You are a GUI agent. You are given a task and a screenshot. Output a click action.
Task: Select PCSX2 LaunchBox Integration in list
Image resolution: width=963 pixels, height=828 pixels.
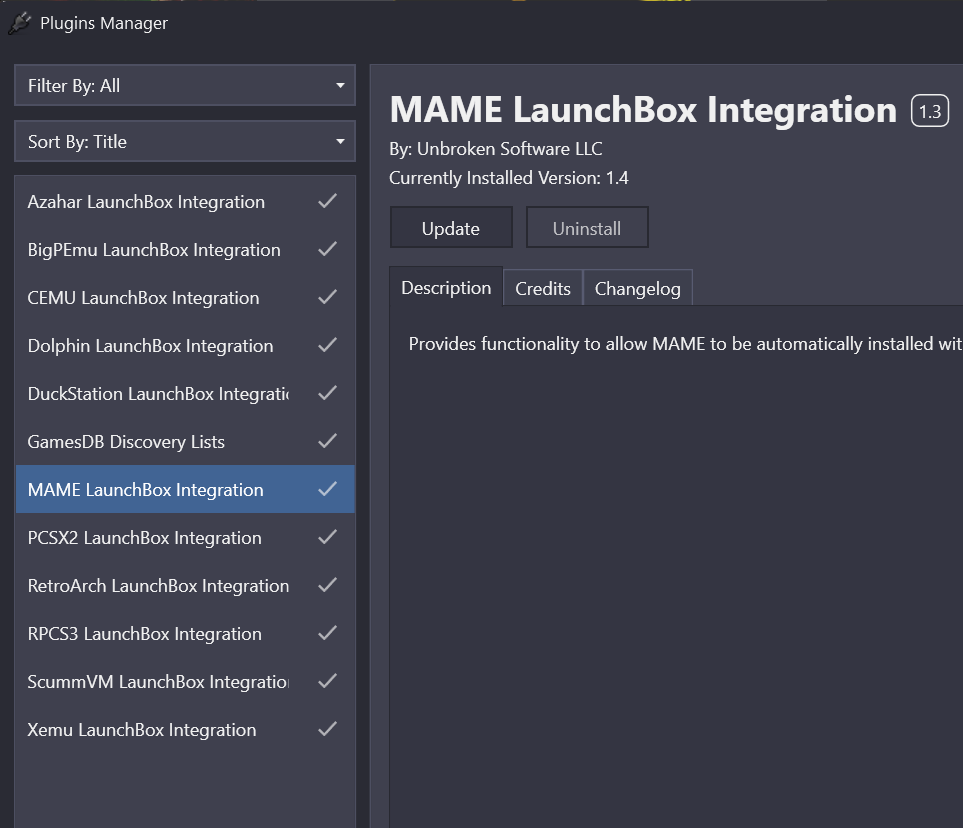click(x=145, y=538)
